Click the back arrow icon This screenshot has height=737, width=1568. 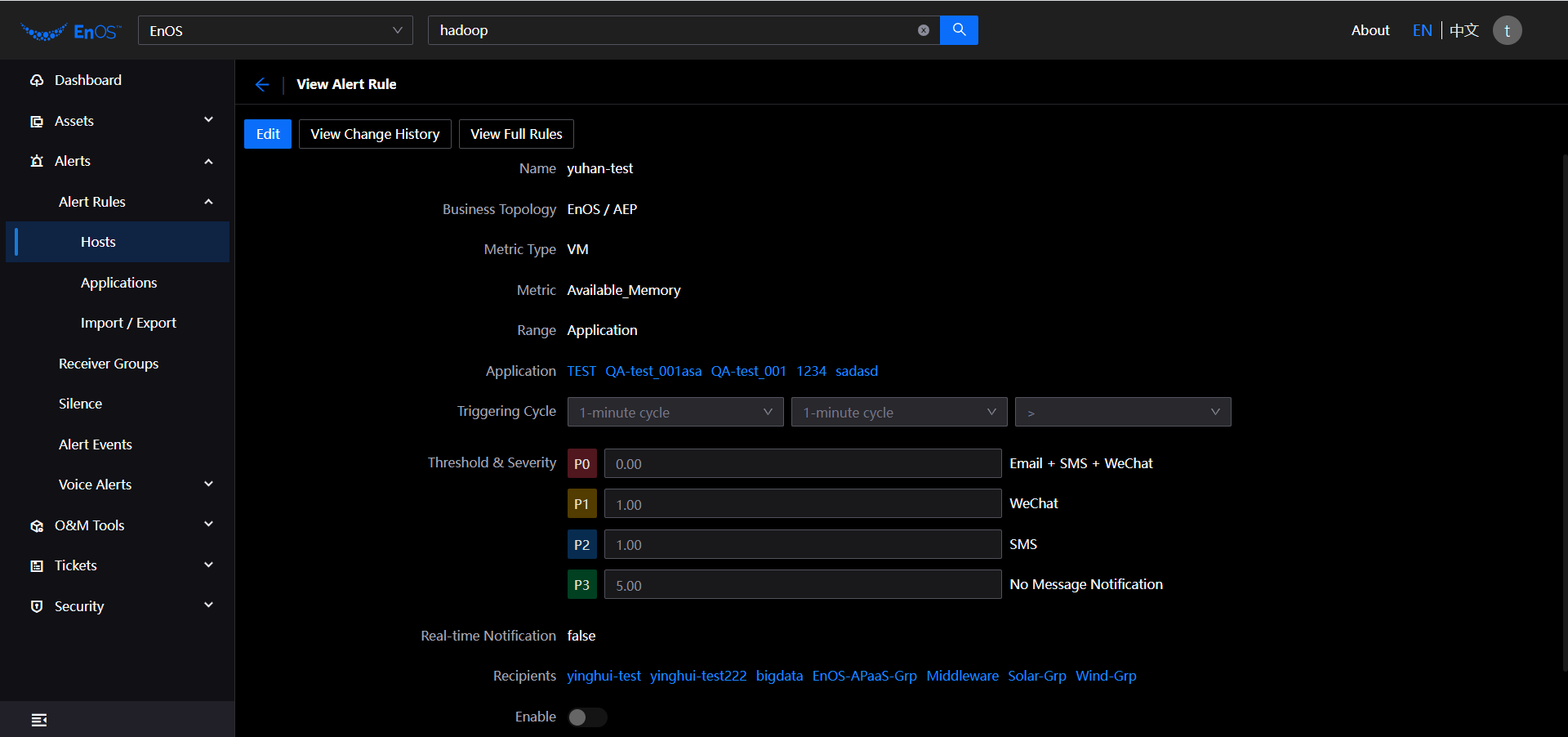pyautogui.click(x=262, y=84)
